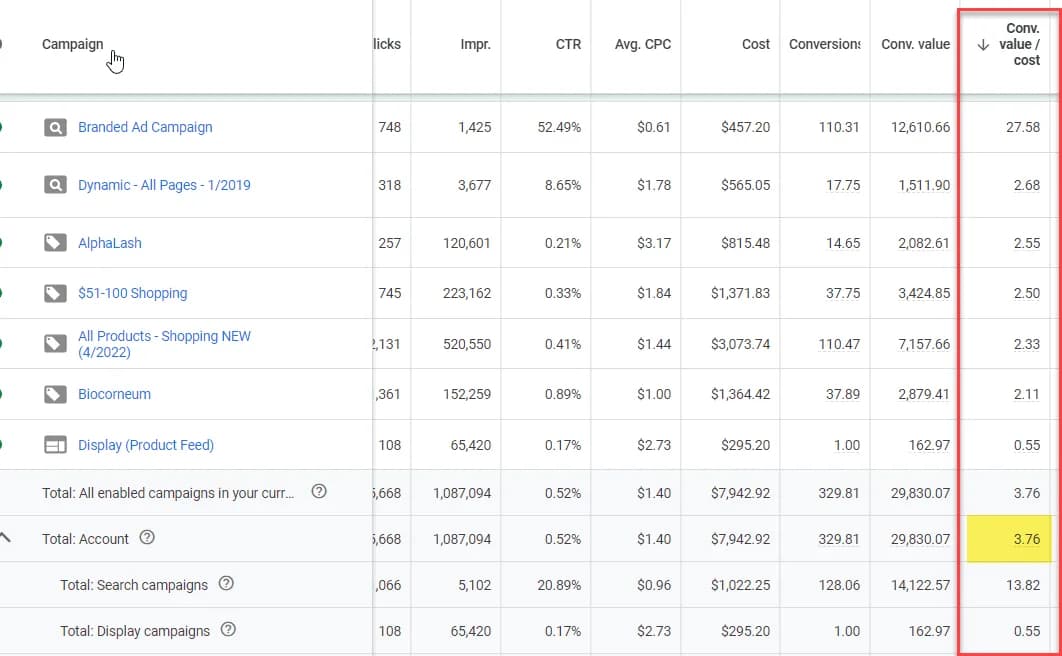The image size is (1062, 656).
Task: Sort by the Conversions column header
Action: (824, 44)
